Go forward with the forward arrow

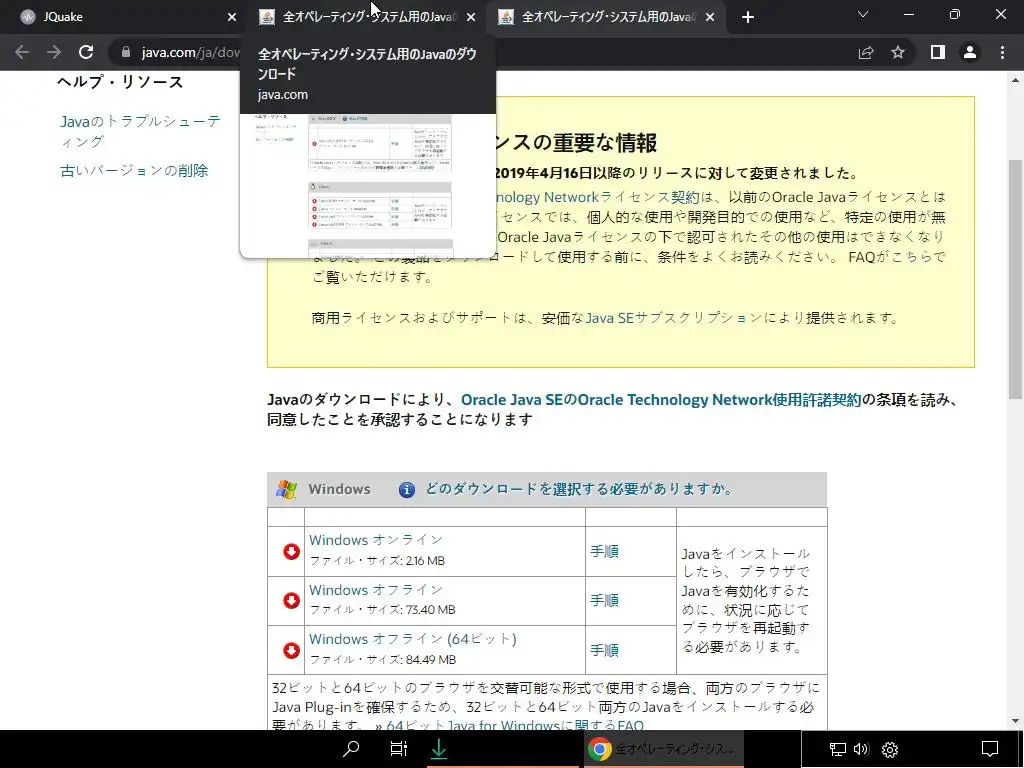[54, 52]
